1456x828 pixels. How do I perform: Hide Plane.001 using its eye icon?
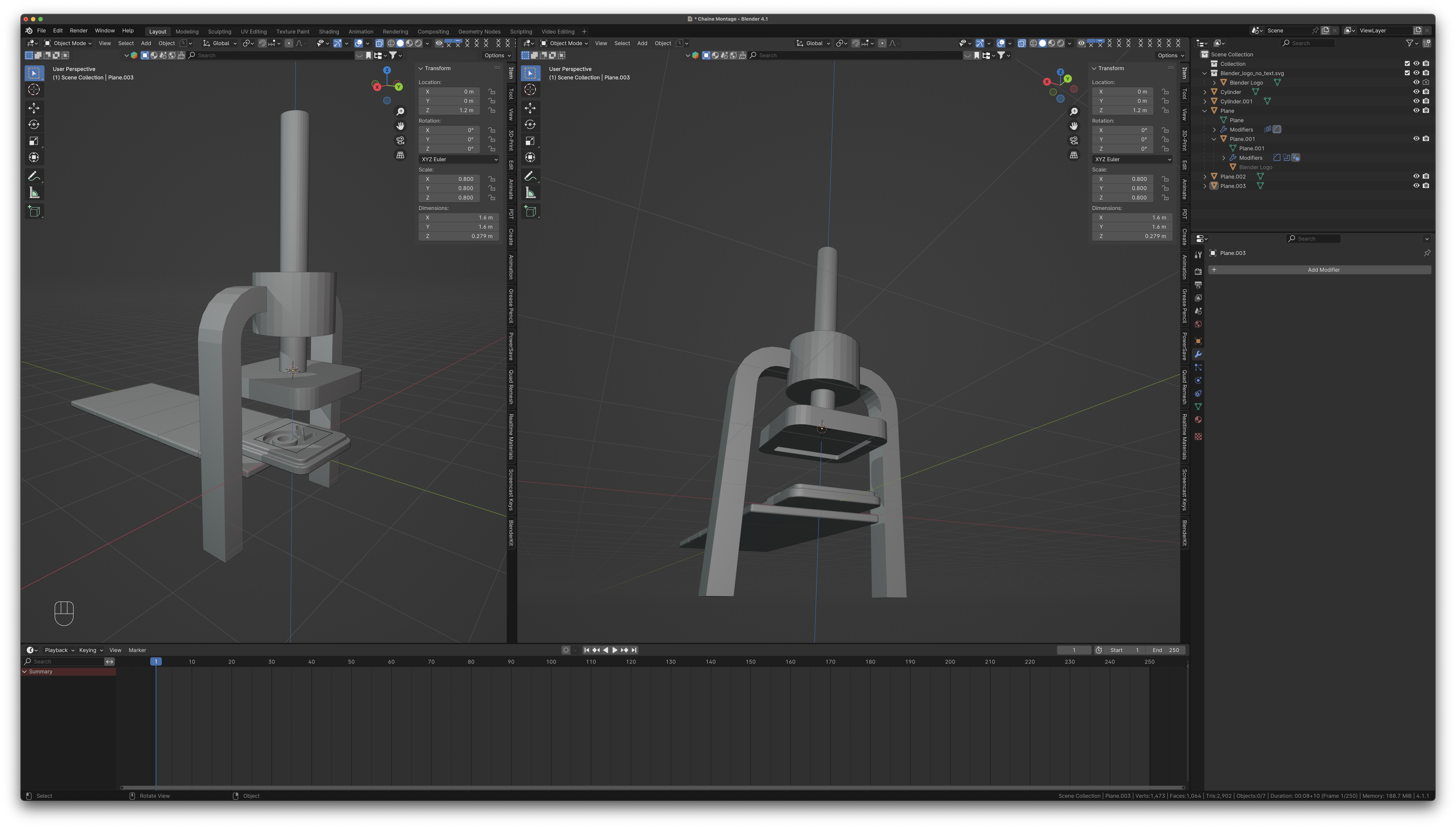tap(1416, 139)
